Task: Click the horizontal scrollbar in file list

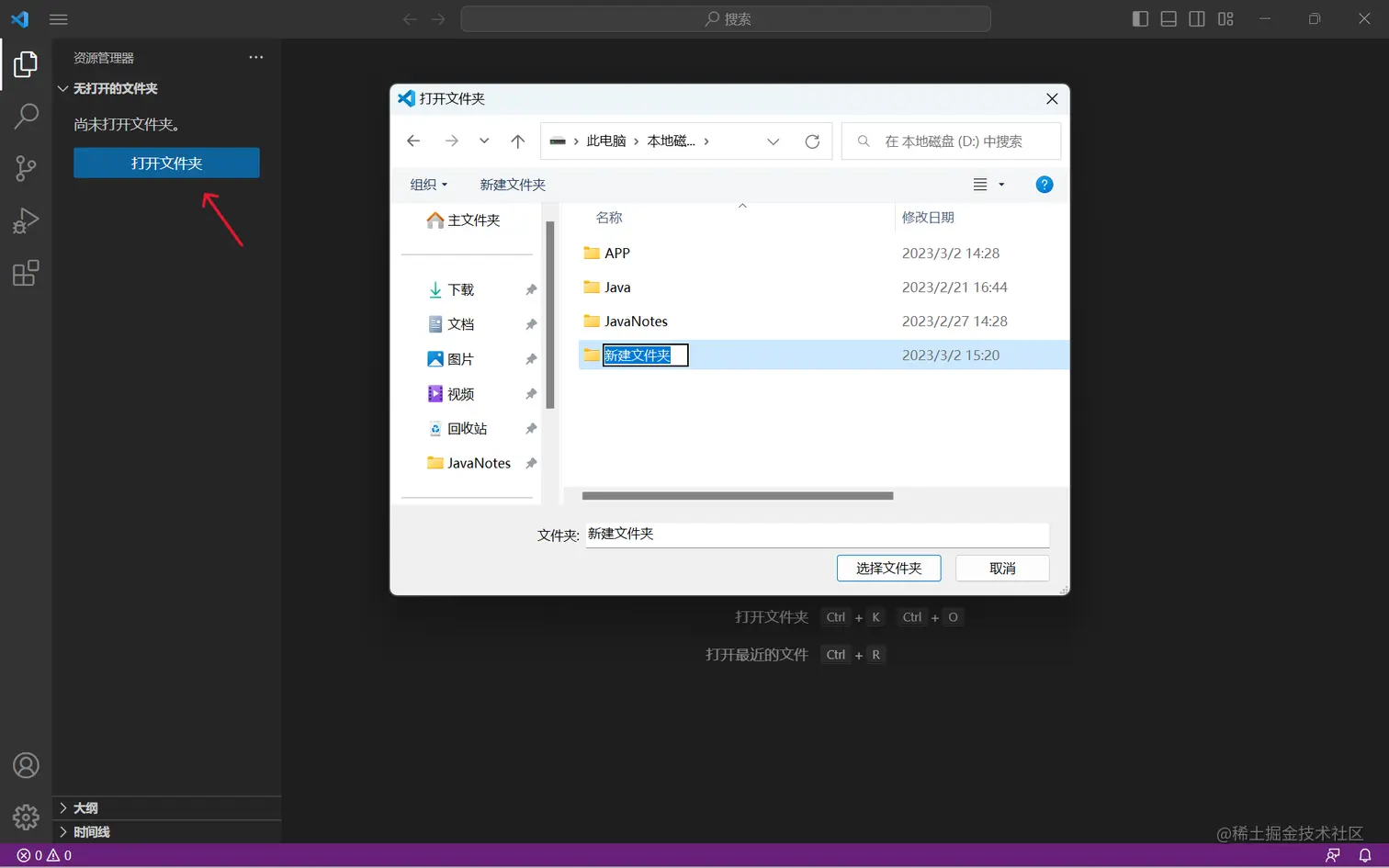Action: [x=738, y=496]
